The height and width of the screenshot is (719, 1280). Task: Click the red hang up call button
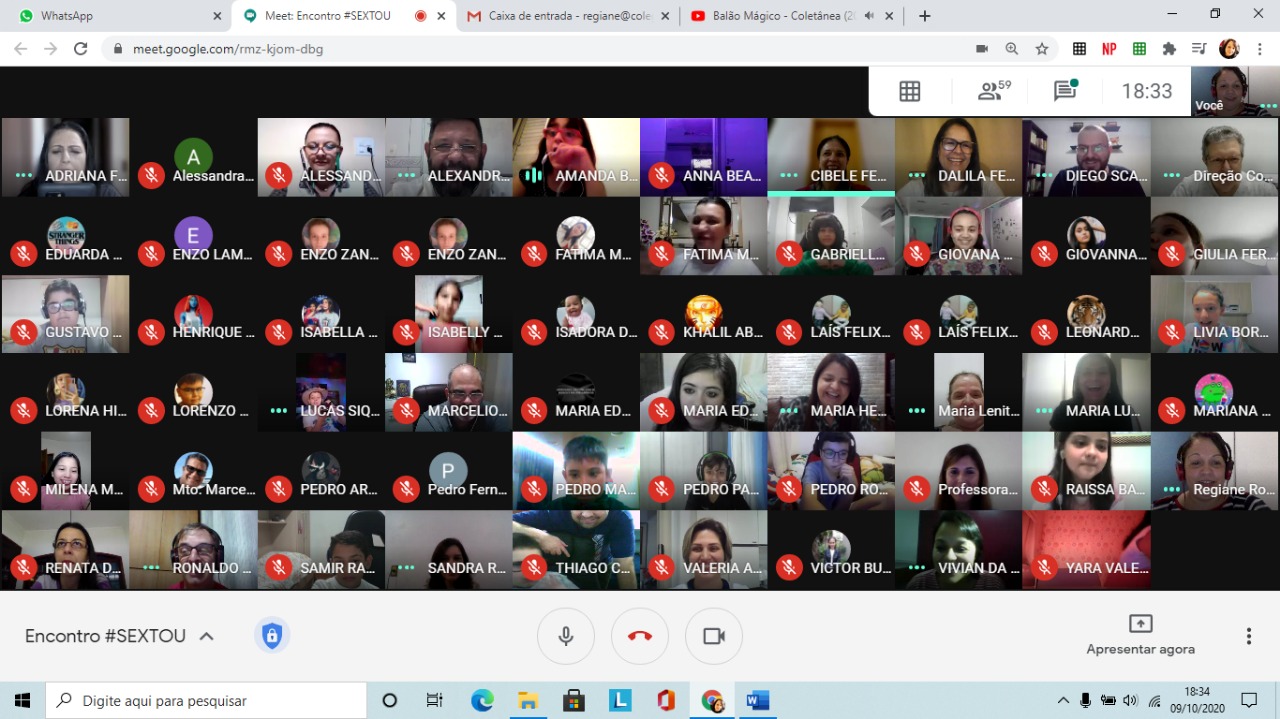640,636
